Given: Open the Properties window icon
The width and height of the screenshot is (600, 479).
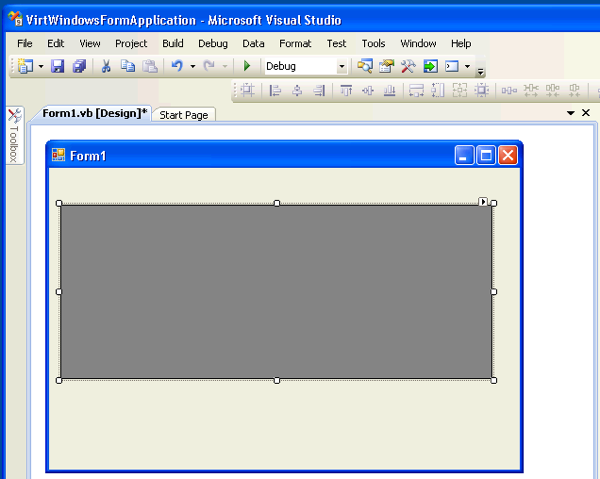Looking at the screenshot, I should click(x=386, y=66).
